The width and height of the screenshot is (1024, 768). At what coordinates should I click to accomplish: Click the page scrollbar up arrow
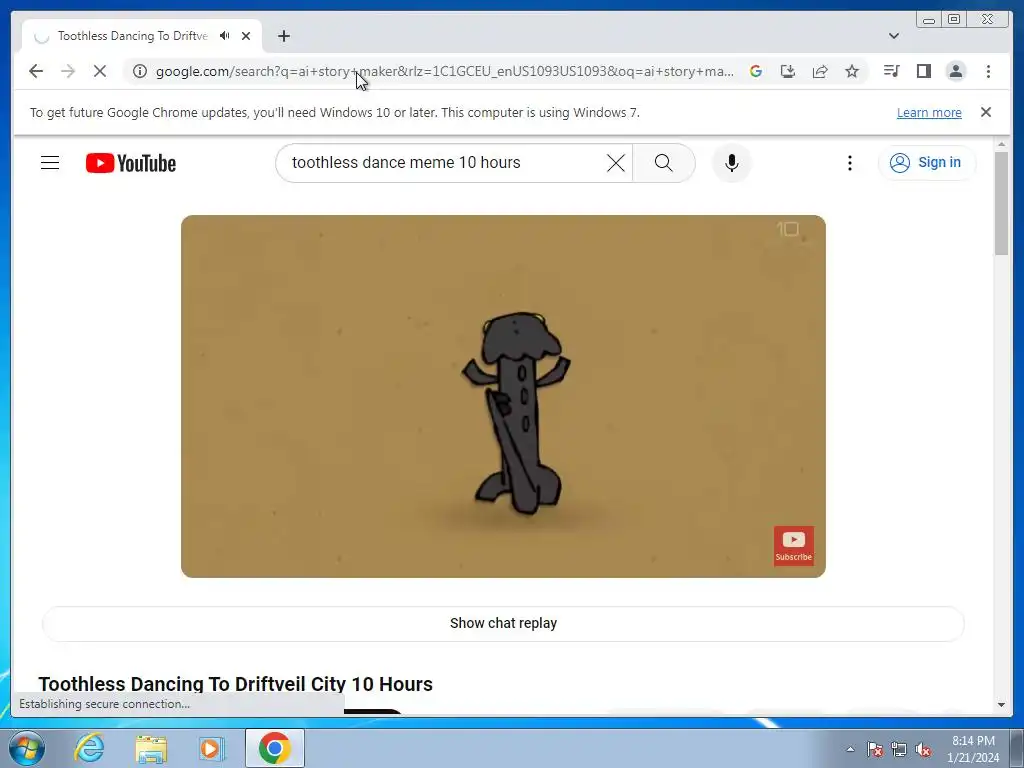pos(1001,144)
